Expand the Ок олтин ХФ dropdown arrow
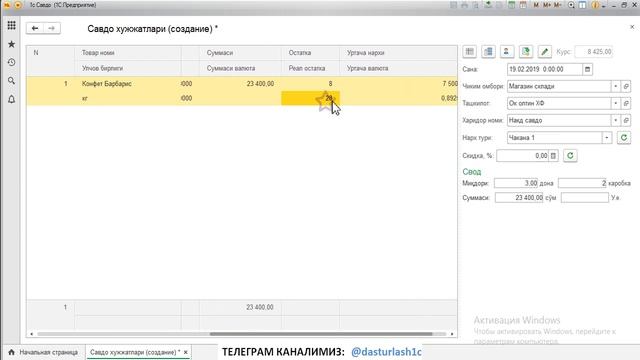Viewport: 640px width, 360px height. (x=616, y=104)
